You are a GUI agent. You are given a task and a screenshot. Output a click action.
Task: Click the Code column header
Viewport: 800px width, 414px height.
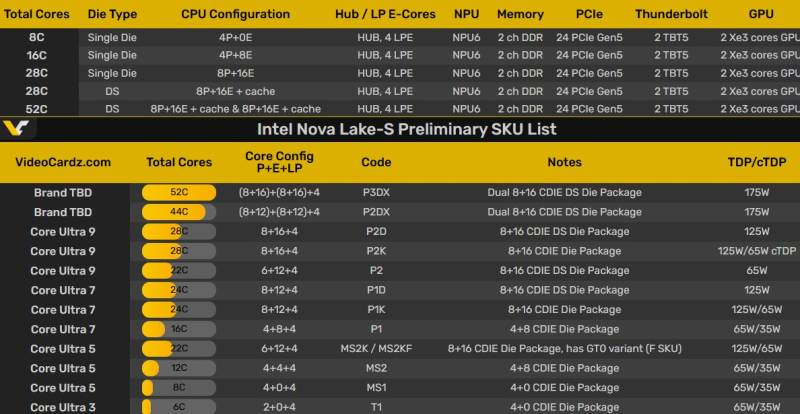[x=376, y=162]
